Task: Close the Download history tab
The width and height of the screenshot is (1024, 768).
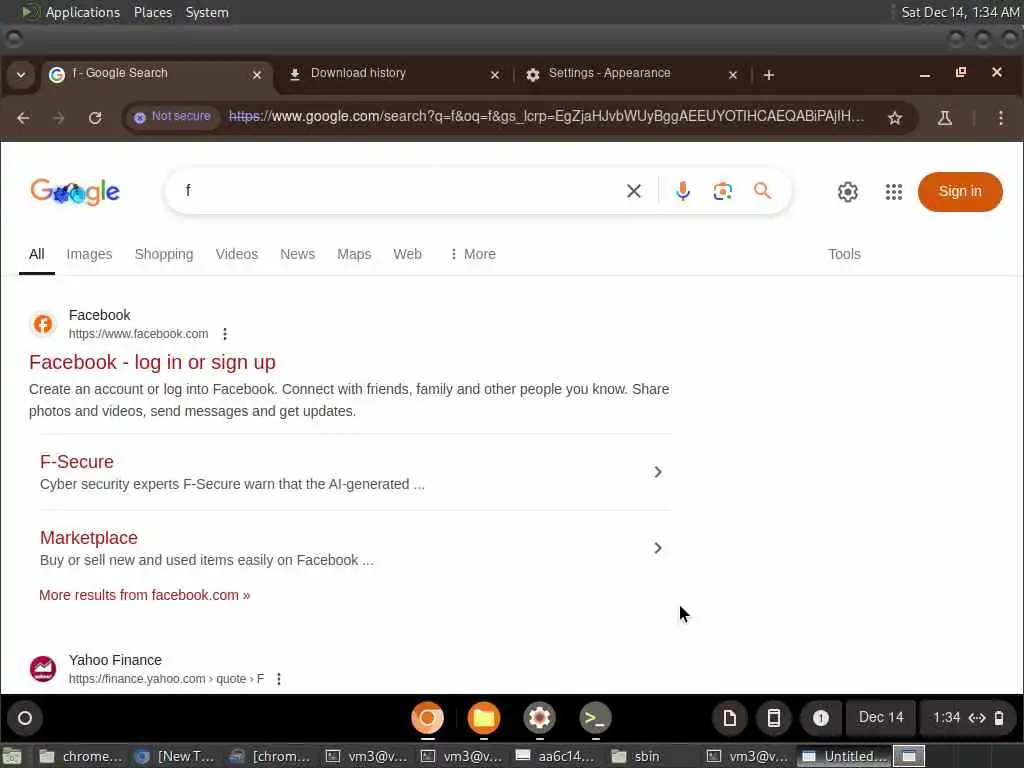Action: click(495, 75)
